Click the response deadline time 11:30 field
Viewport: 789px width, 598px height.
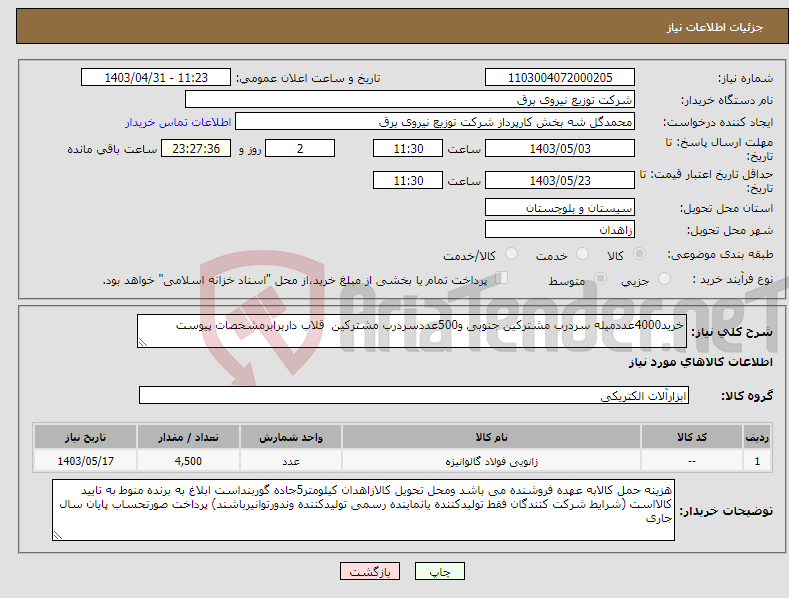tap(408, 148)
